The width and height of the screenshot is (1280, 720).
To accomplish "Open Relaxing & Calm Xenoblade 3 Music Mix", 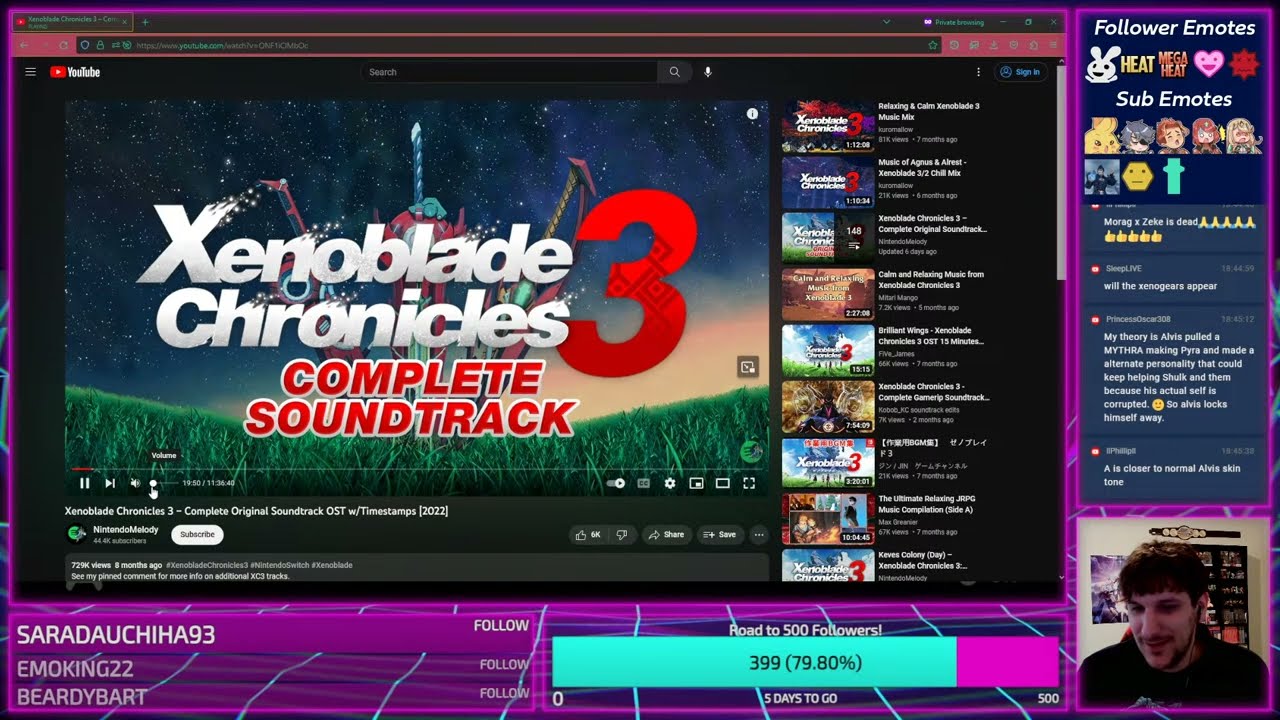I will [x=886, y=124].
